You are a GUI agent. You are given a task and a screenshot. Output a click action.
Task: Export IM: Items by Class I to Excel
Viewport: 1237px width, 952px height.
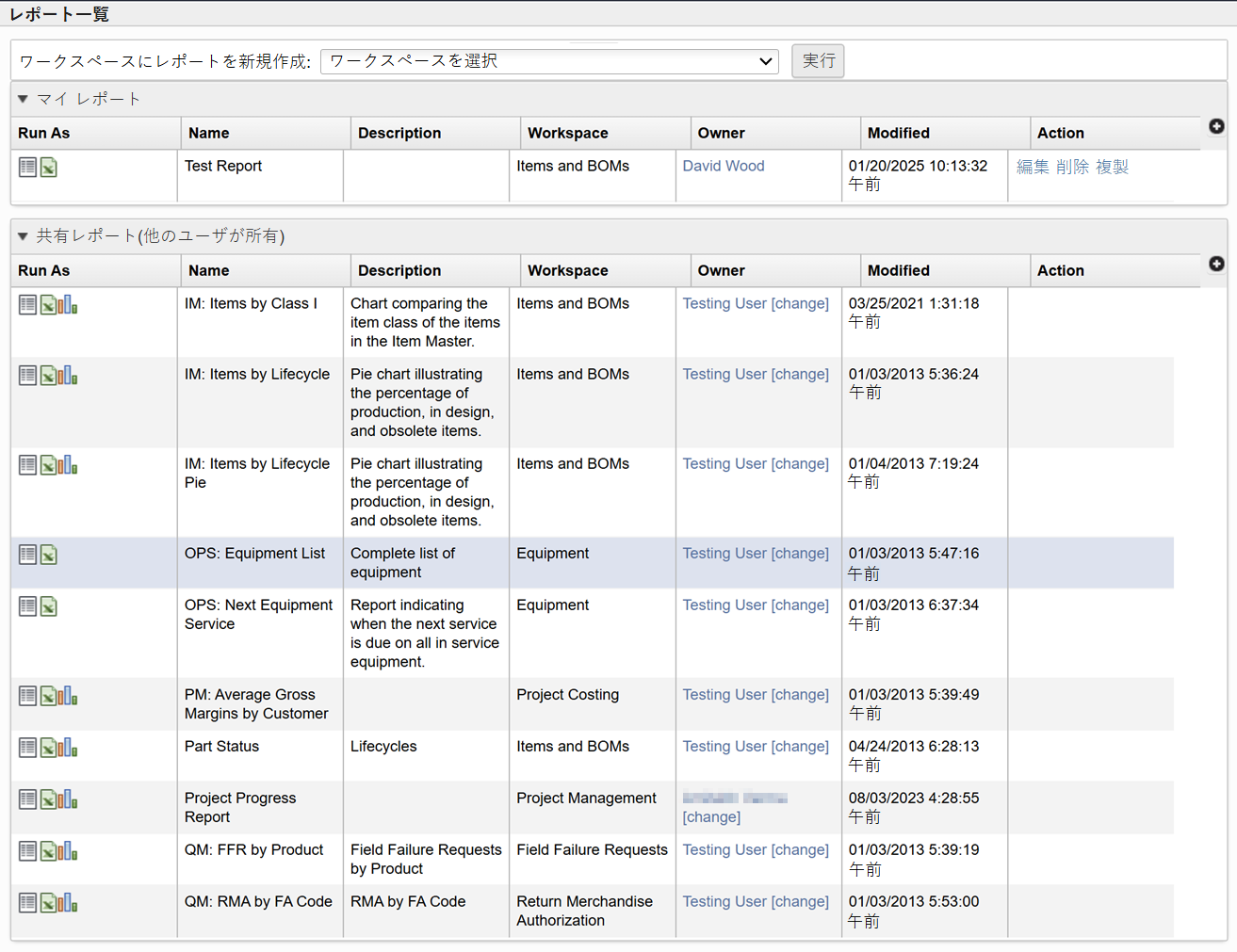(49, 305)
